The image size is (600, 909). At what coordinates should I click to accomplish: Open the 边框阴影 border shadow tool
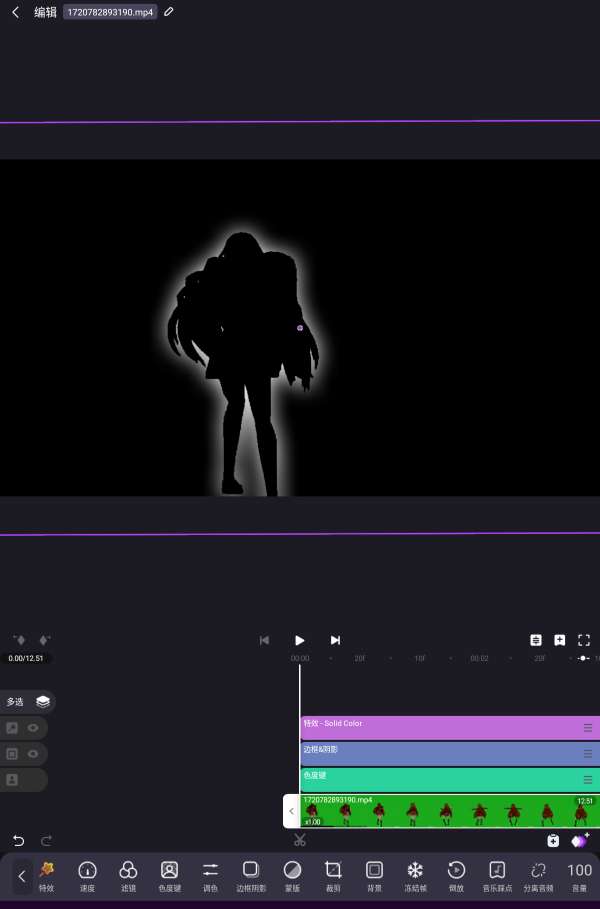click(x=251, y=876)
